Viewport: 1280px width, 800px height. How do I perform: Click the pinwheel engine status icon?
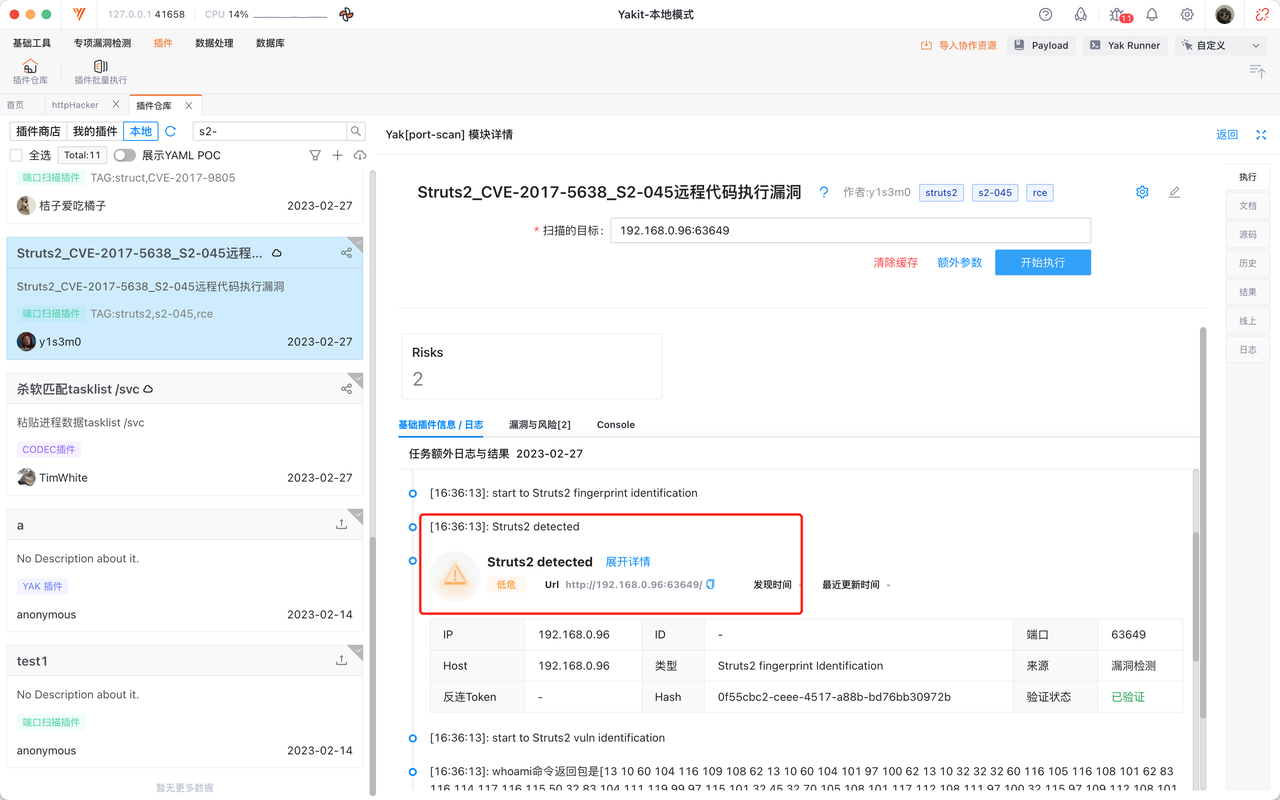[346, 15]
